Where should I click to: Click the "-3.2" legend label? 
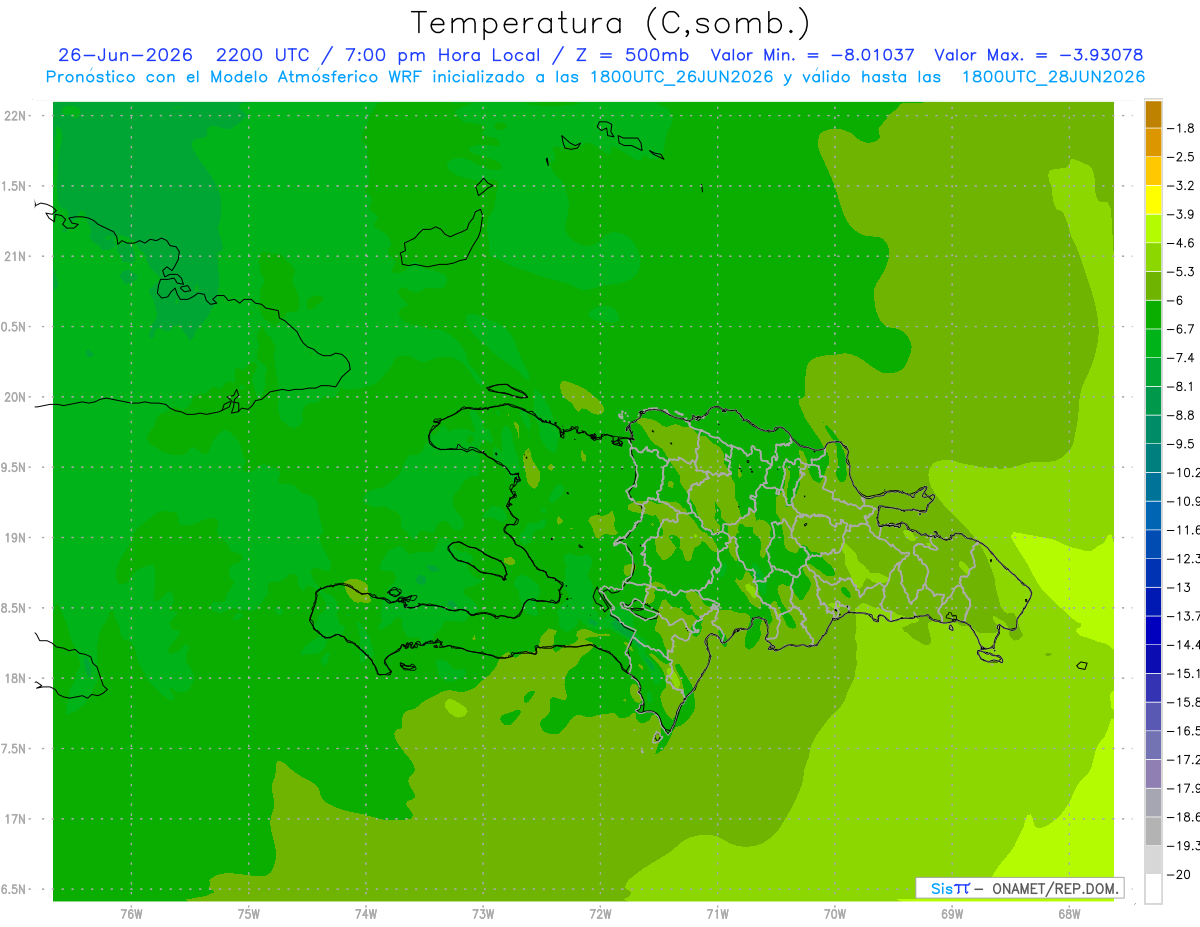[1182, 186]
